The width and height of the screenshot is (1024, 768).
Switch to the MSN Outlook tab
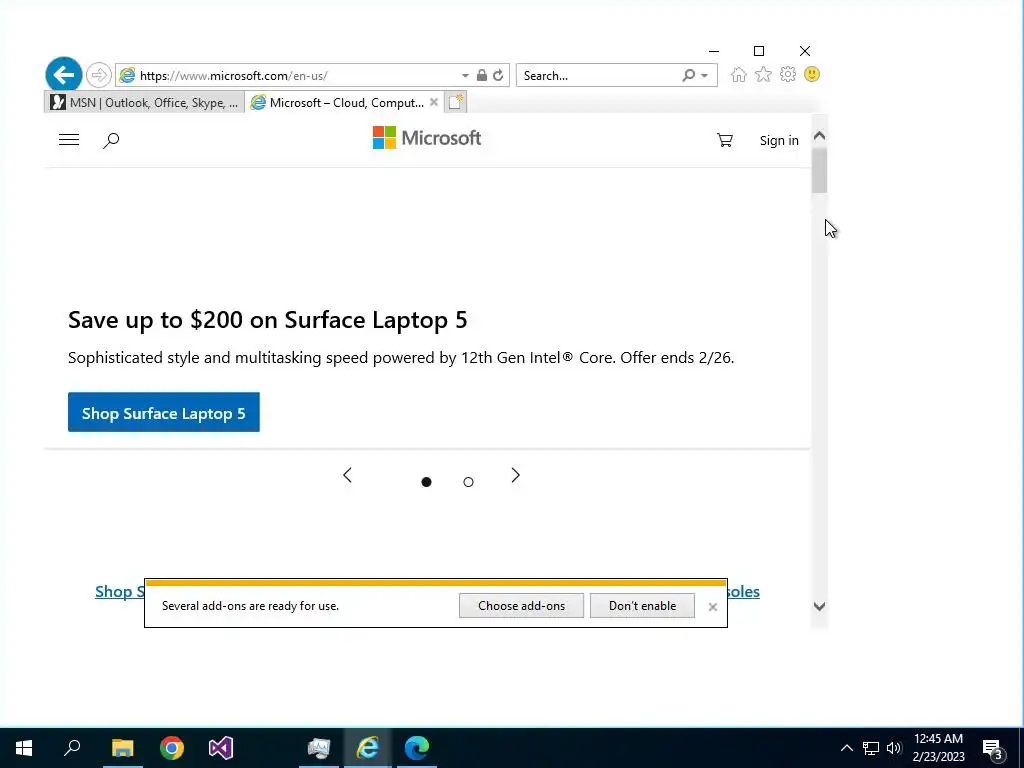pyautogui.click(x=144, y=103)
